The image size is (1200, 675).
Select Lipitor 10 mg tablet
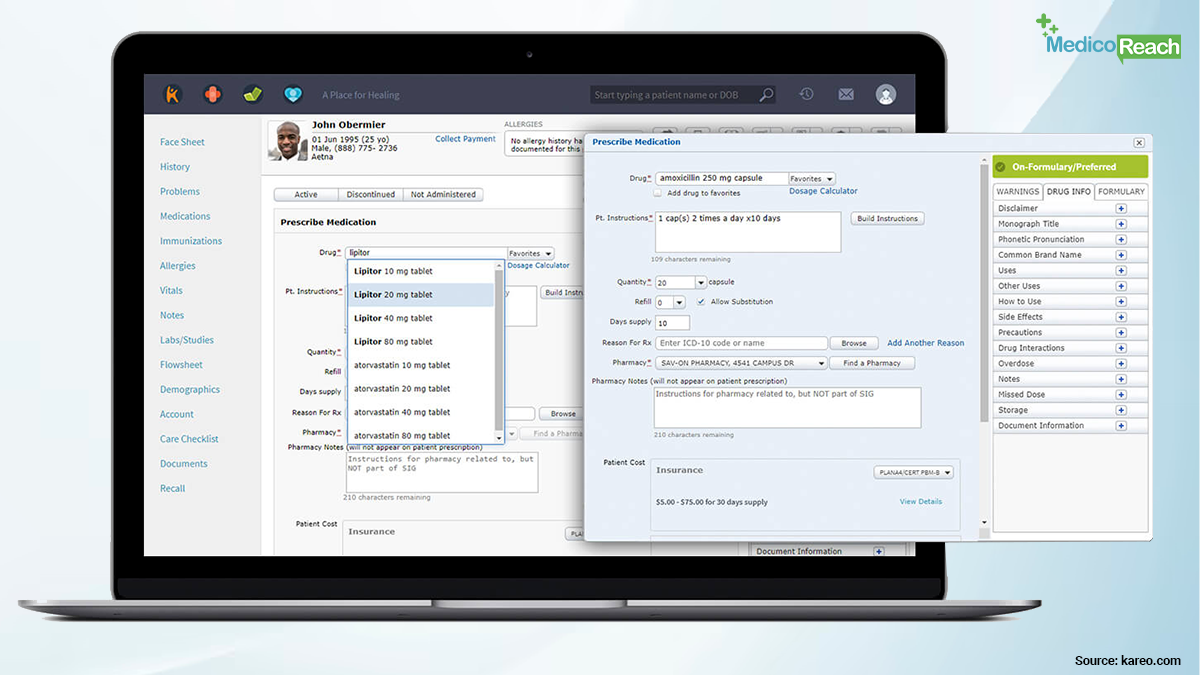pyautogui.click(x=421, y=271)
